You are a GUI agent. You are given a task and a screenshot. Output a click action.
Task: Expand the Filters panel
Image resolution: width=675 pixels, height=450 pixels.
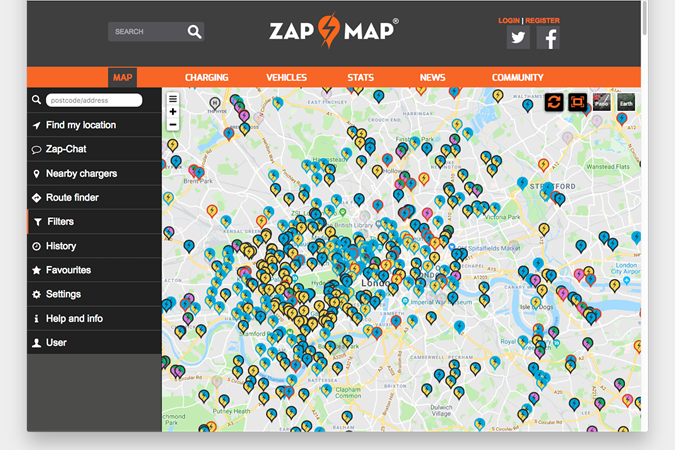click(94, 222)
